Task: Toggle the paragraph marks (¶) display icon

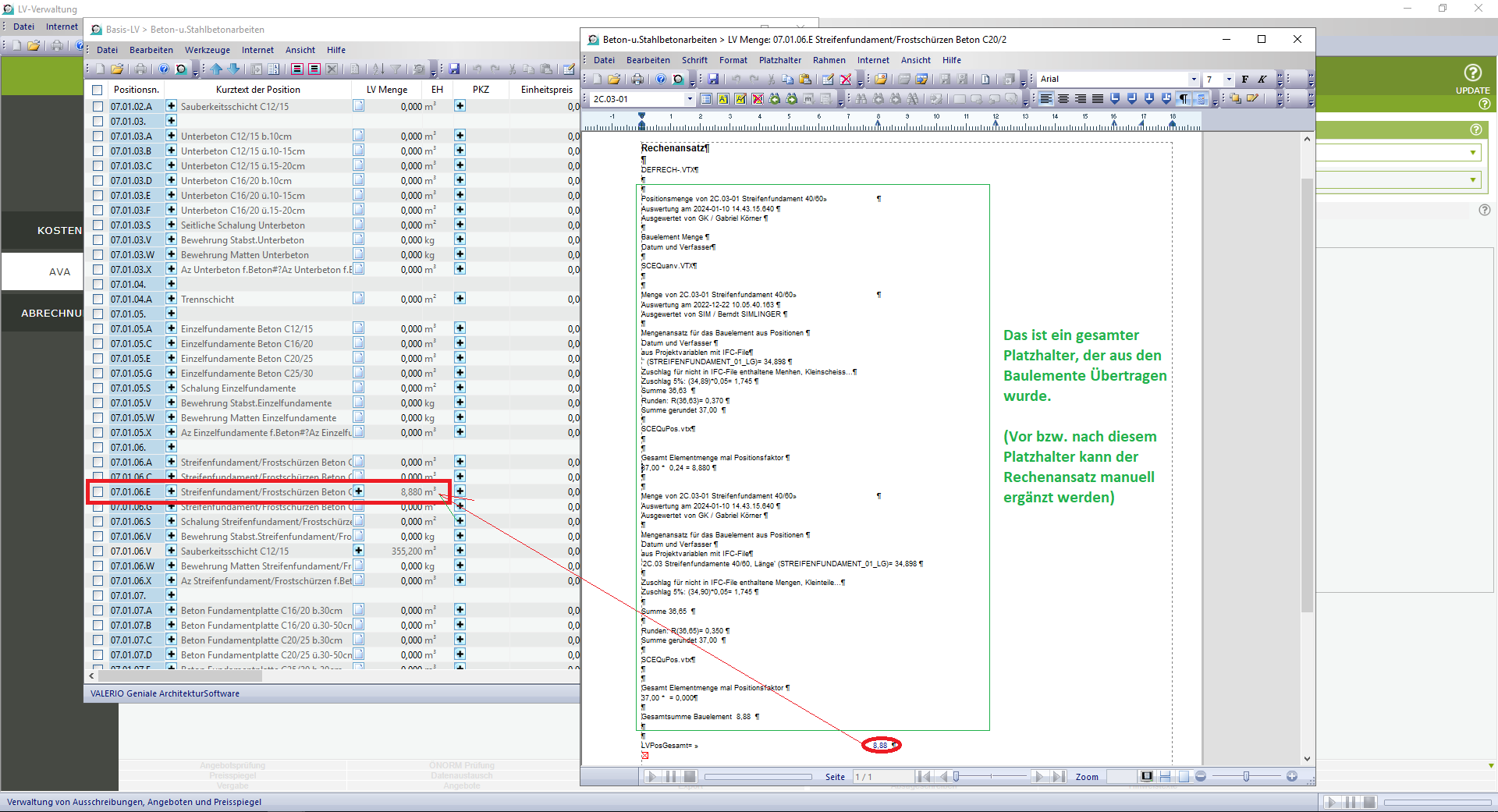Action: [1184, 99]
